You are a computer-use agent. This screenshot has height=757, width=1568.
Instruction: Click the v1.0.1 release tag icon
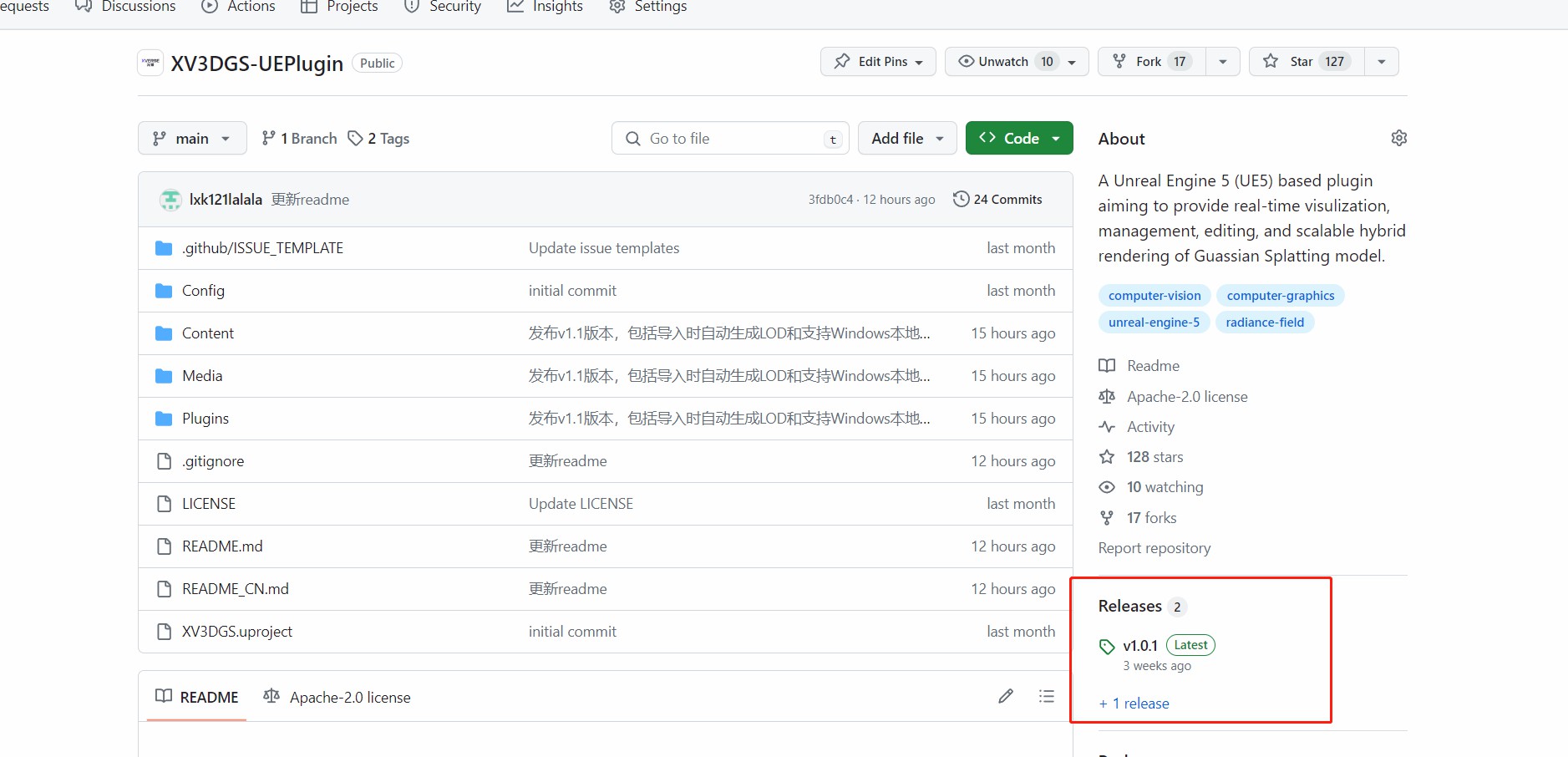pos(1107,646)
